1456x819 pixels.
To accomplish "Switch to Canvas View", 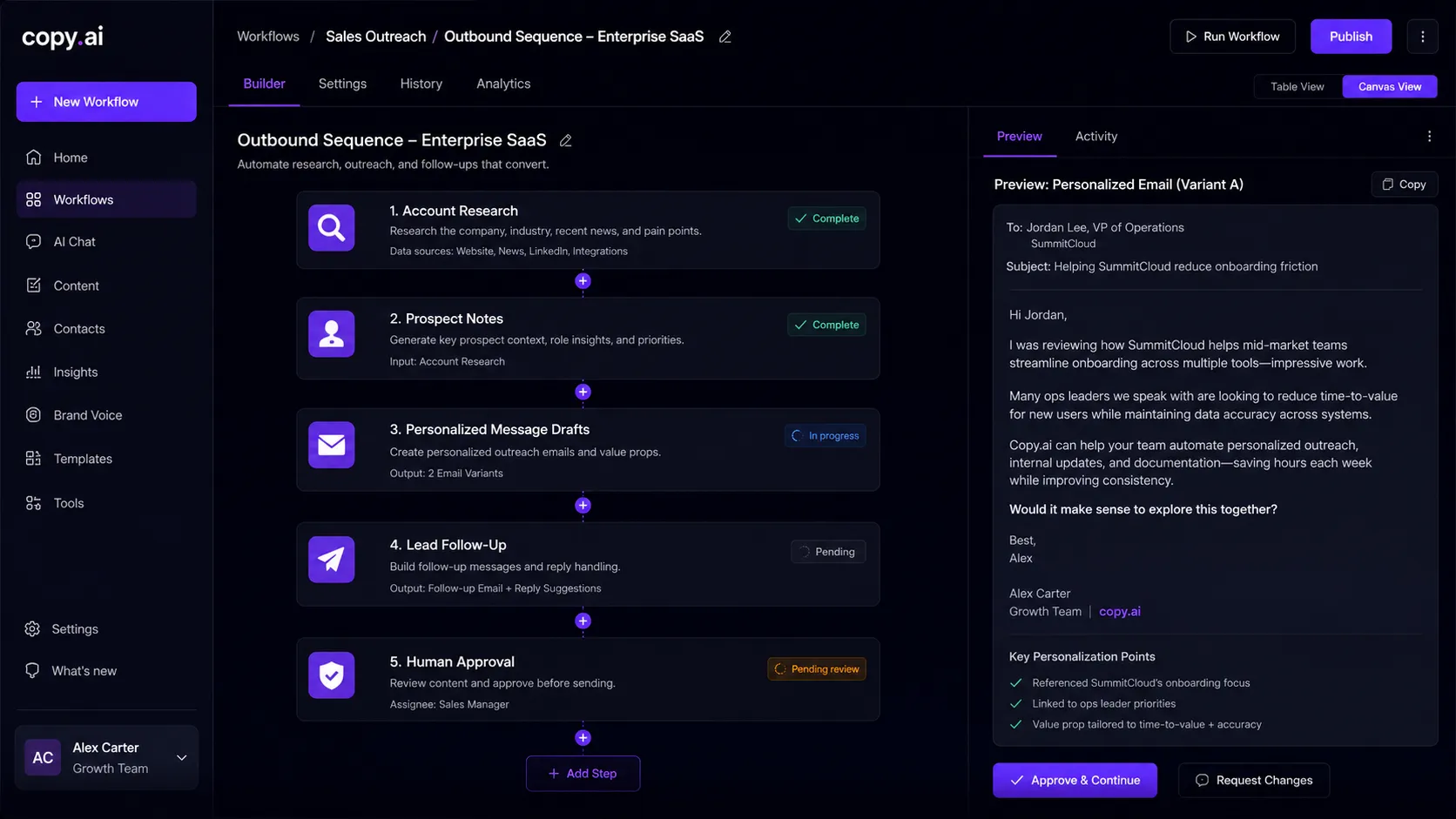I will pos(1390,86).
